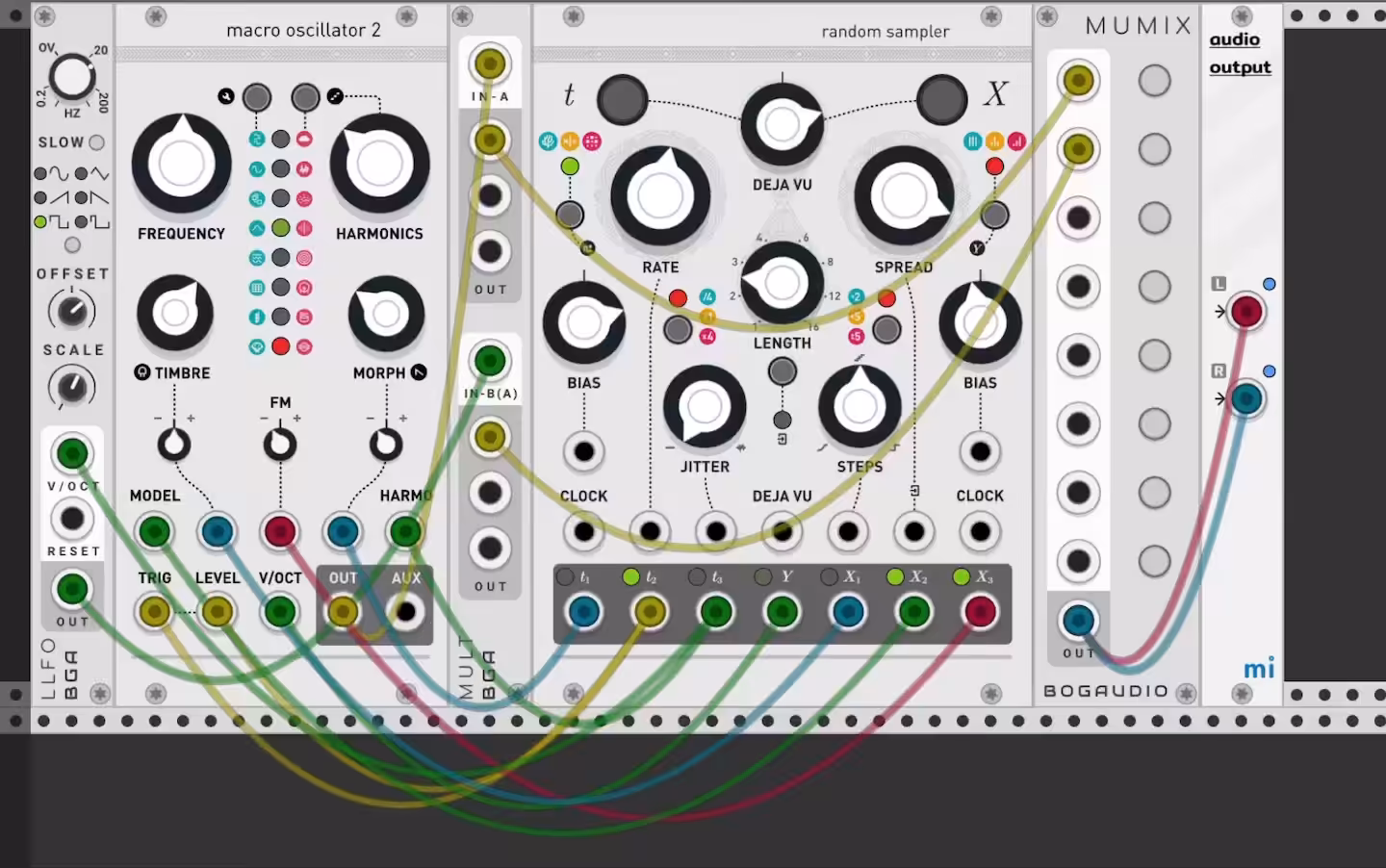Viewport: 1386px width, 868px height.
Task: Toggle MUMIX channel 3 mute button
Action: (1154, 218)
